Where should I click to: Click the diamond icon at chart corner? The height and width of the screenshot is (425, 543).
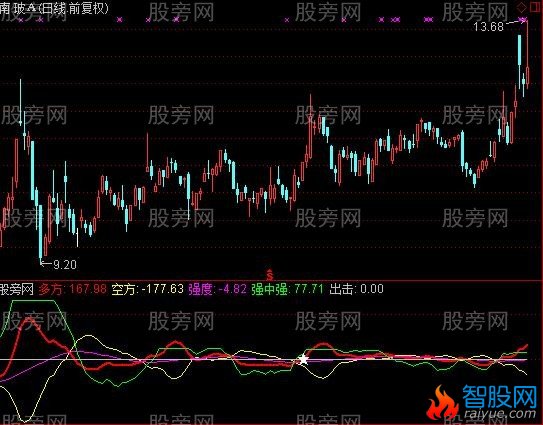coord(522,7)
